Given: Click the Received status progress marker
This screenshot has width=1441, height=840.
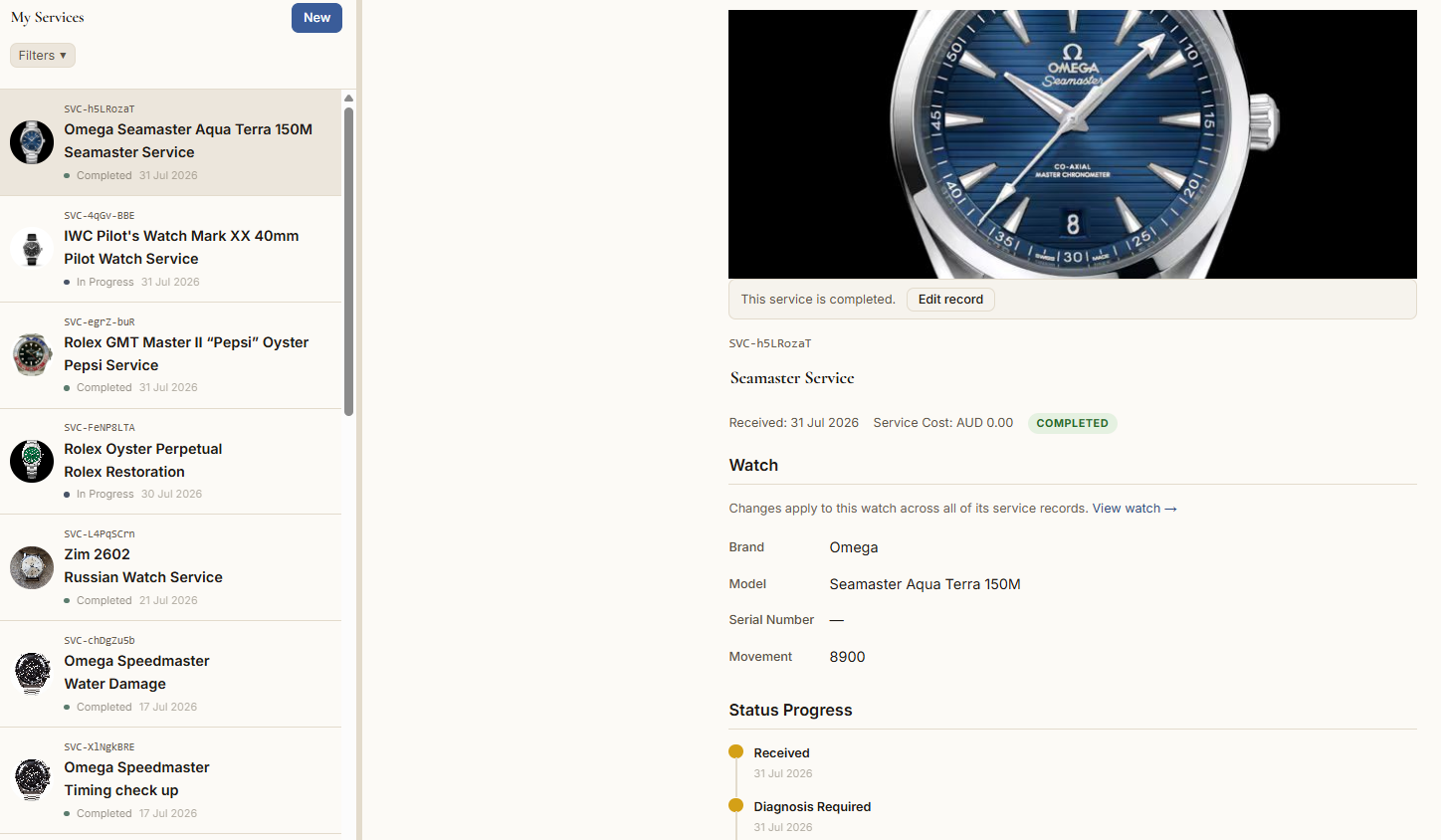Looking at the screenshot, I should click(x=736, y=751).
